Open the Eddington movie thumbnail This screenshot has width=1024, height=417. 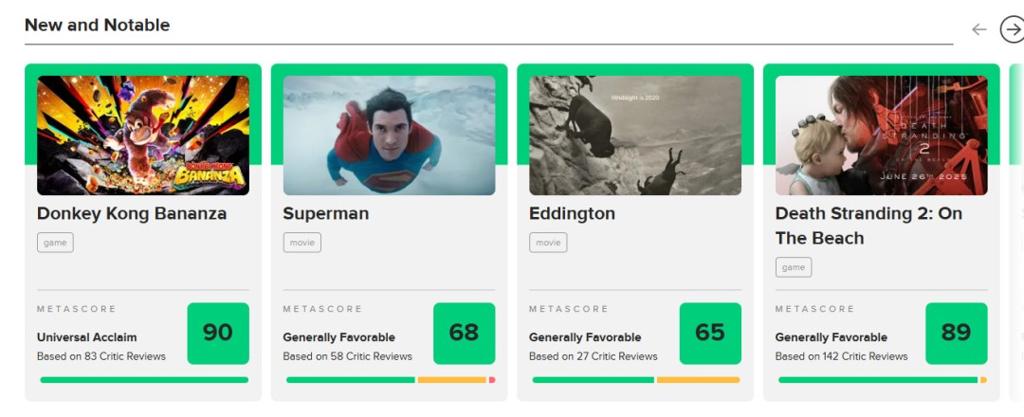[635, 136]
